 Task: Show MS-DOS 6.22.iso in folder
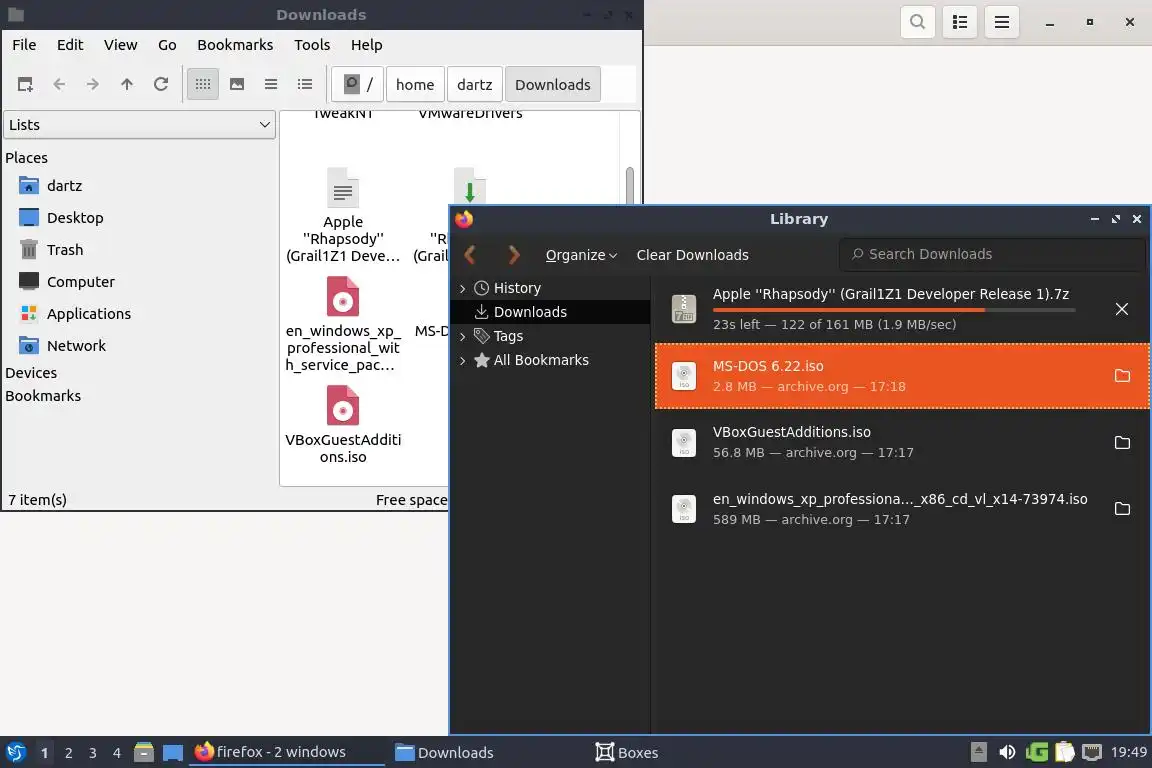pyautogui.click(x=1122, y=376)
